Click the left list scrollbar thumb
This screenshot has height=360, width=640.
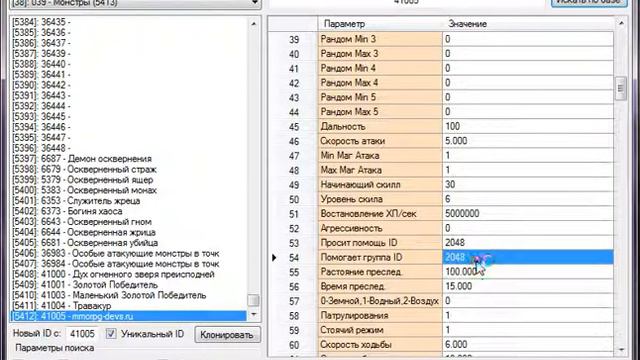[x=253, y=300]
